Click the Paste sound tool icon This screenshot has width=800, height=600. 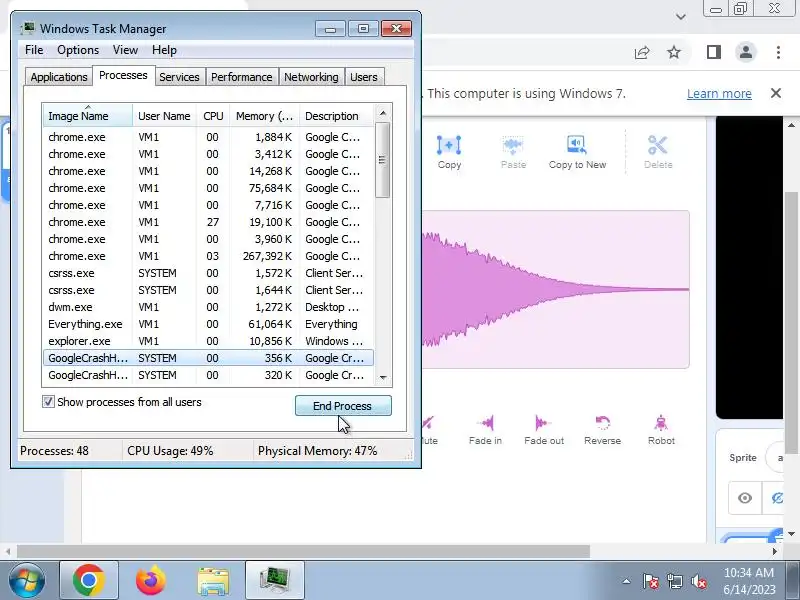513,145
